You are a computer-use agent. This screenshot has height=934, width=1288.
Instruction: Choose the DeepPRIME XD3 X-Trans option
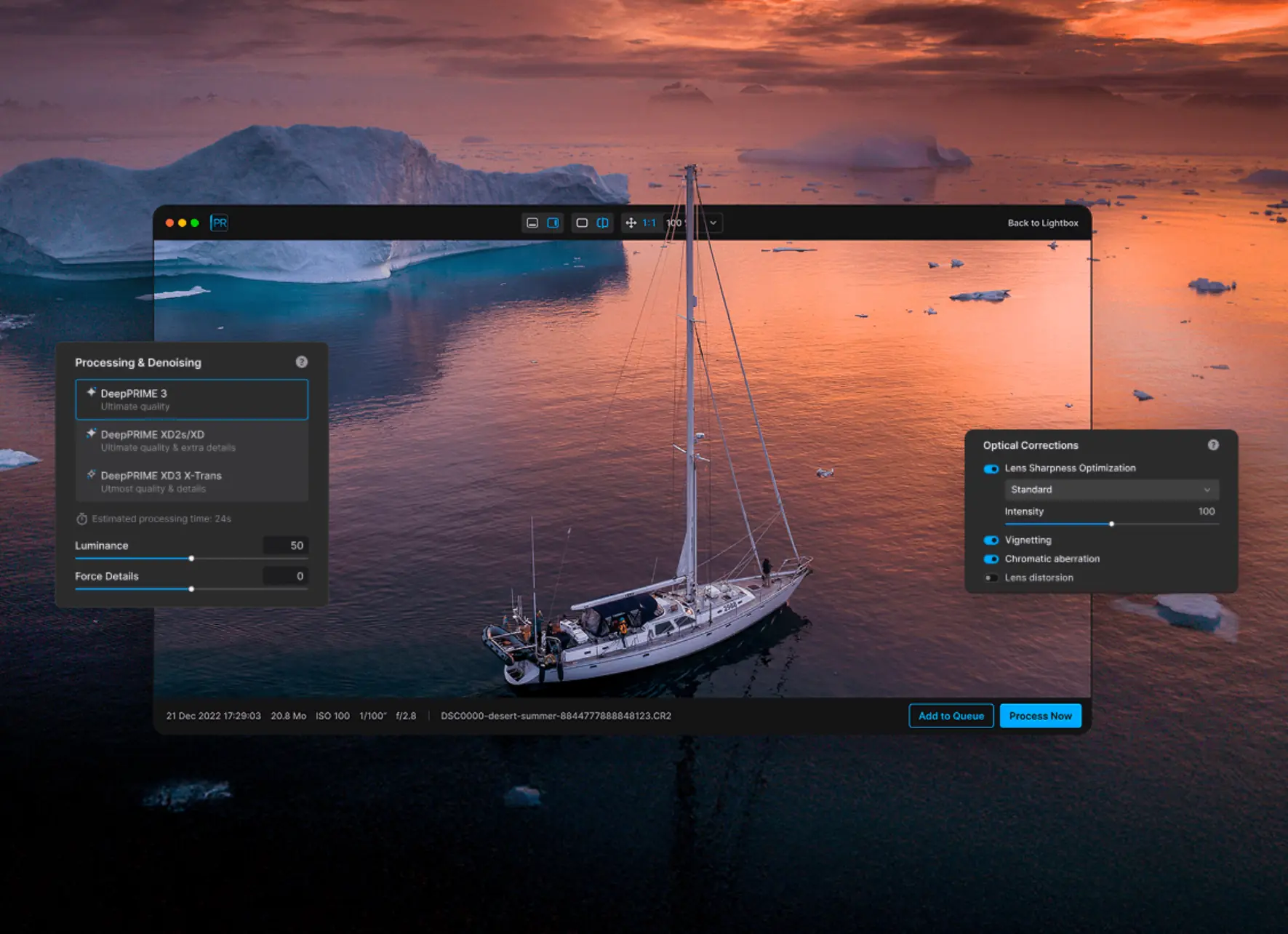point(191,482)
